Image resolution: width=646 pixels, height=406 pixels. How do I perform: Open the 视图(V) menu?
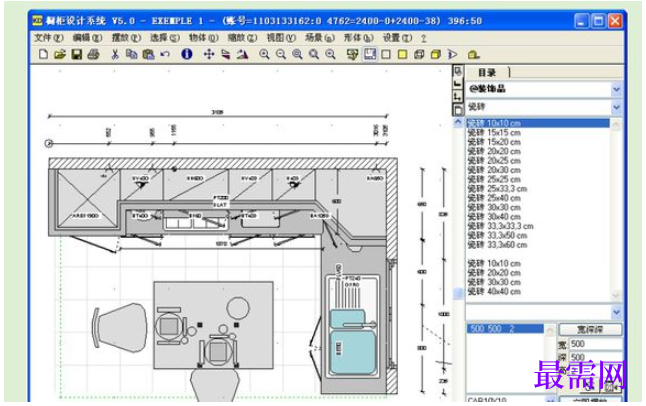[281, 38]
